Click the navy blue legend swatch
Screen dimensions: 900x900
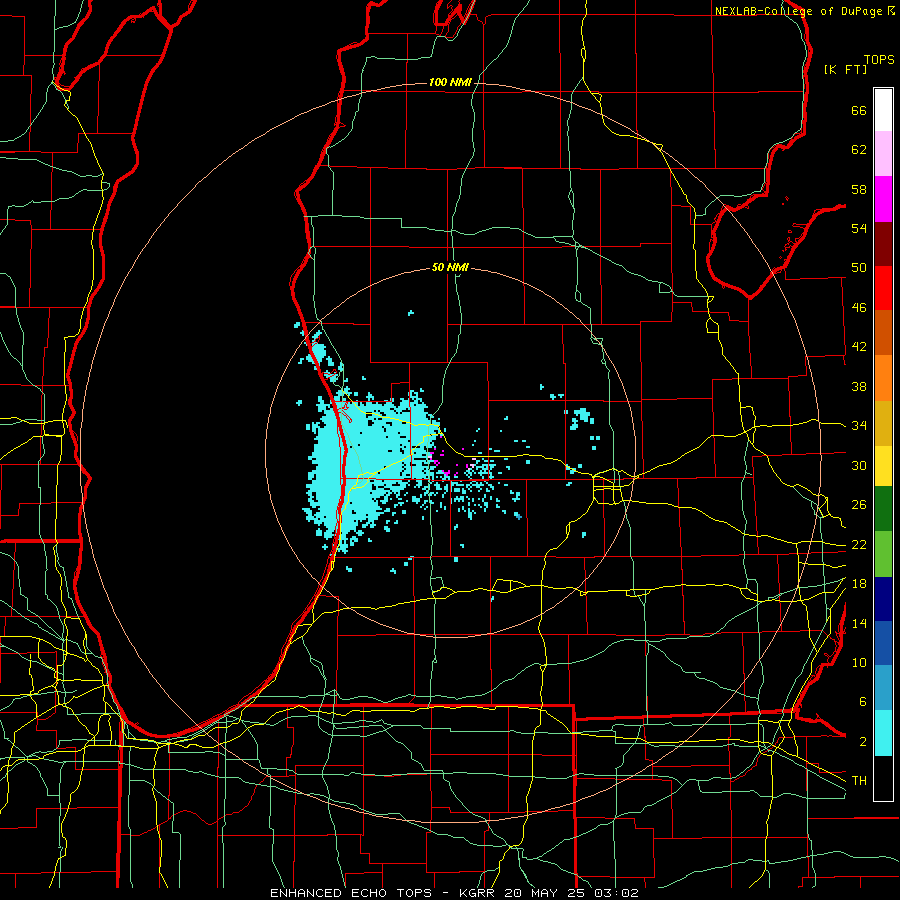(883, 599)
